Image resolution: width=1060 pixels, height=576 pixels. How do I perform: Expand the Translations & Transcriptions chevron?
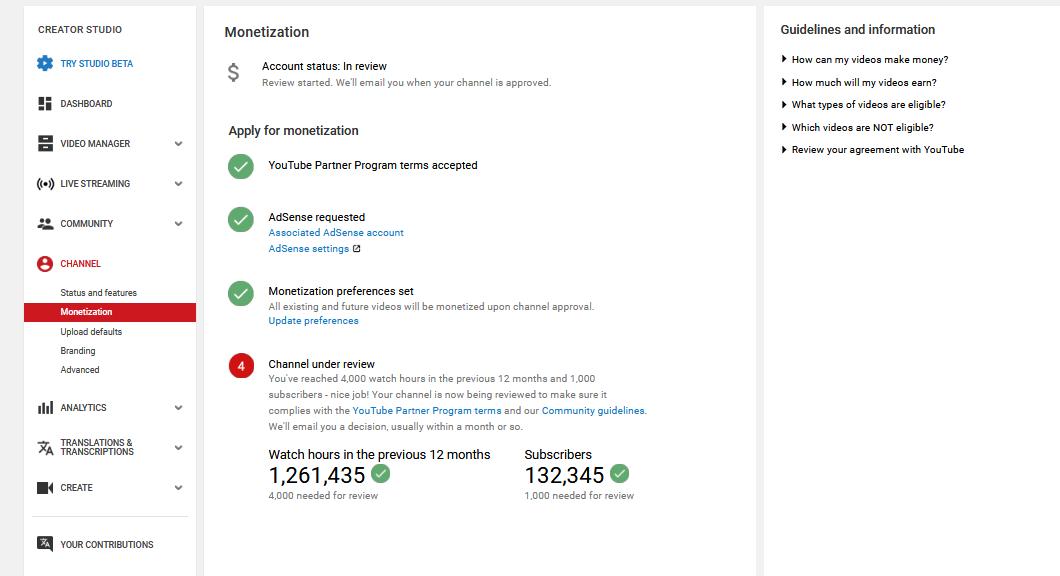pos(178,448)
